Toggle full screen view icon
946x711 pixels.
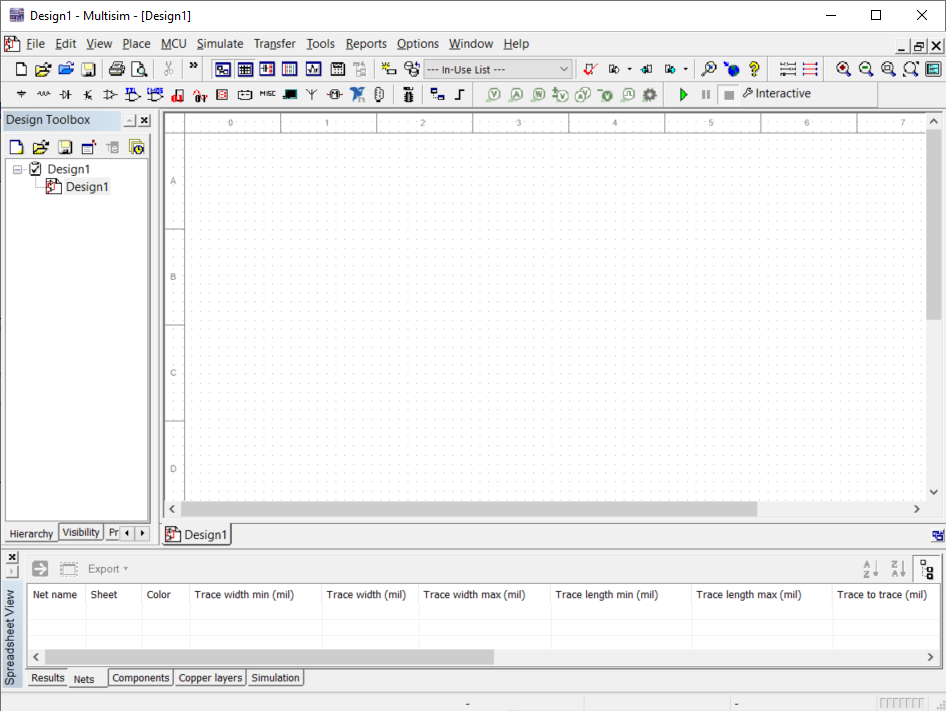(933, 69)
